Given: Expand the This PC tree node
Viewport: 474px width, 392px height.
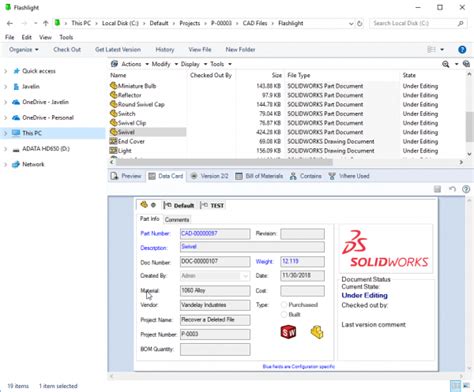Looking at the screenshot, I should (x=6, y=133).
